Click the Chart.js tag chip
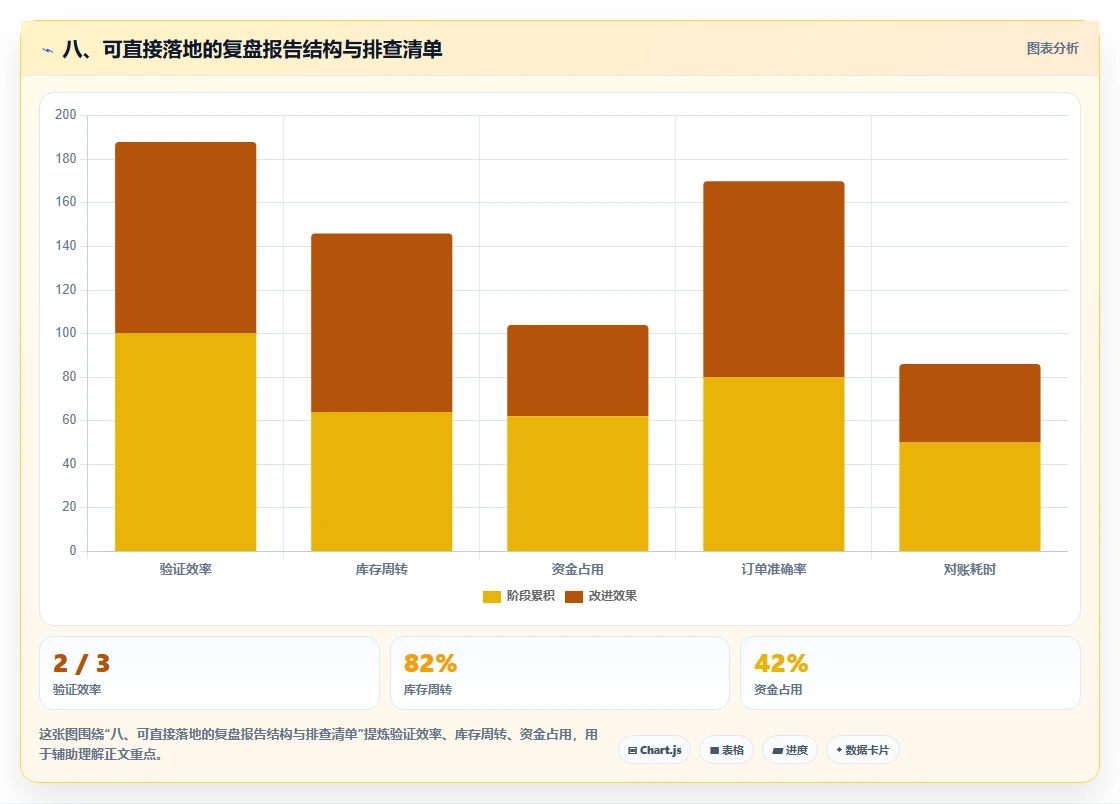 click(x=654, y=750)
